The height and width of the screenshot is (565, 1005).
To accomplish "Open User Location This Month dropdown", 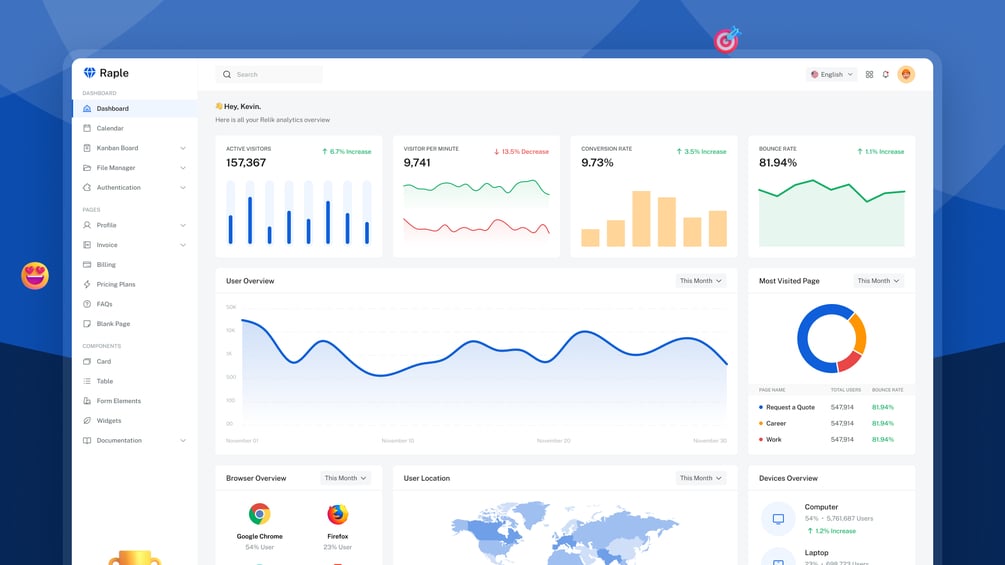I will (701, 478).
